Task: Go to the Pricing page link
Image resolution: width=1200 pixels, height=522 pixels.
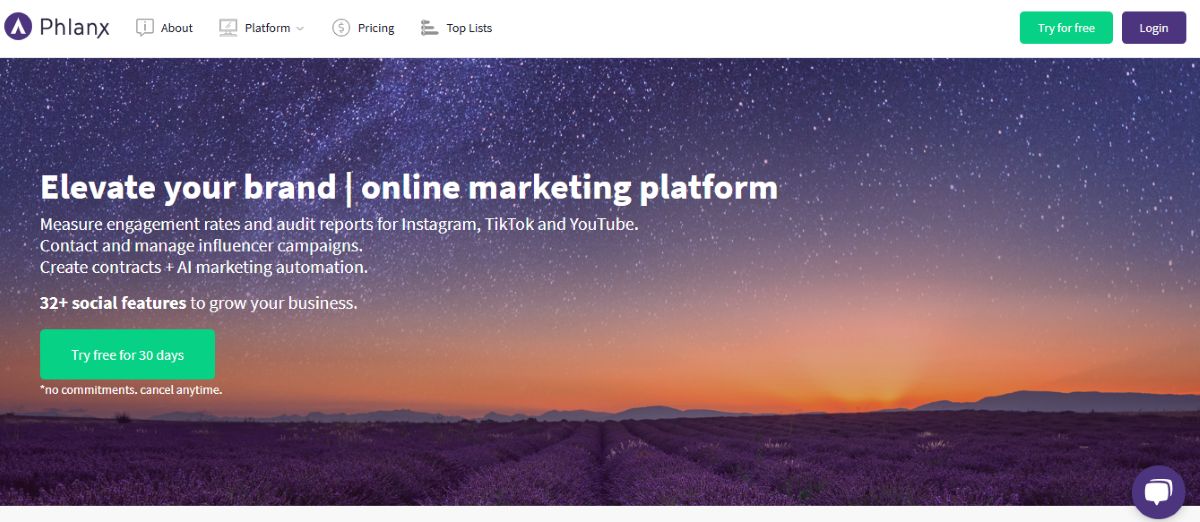Action: click(x=376, y=28)
